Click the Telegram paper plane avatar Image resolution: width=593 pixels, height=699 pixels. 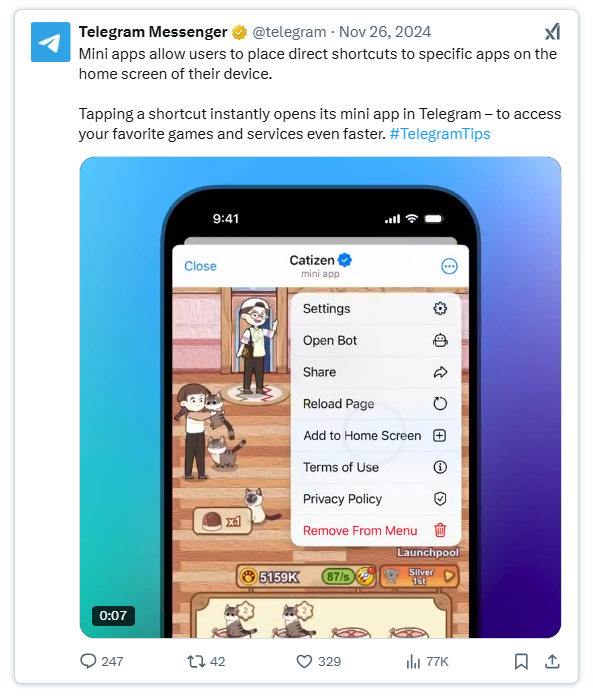click(50, 42)
